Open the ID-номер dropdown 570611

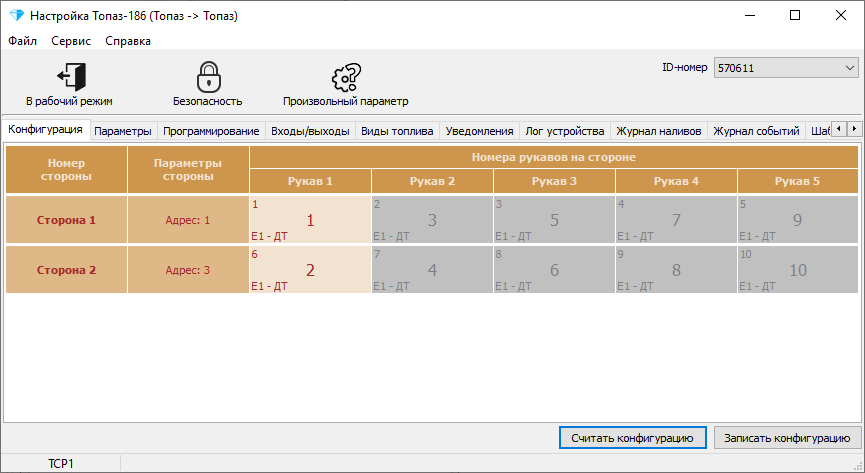point(786,68)
